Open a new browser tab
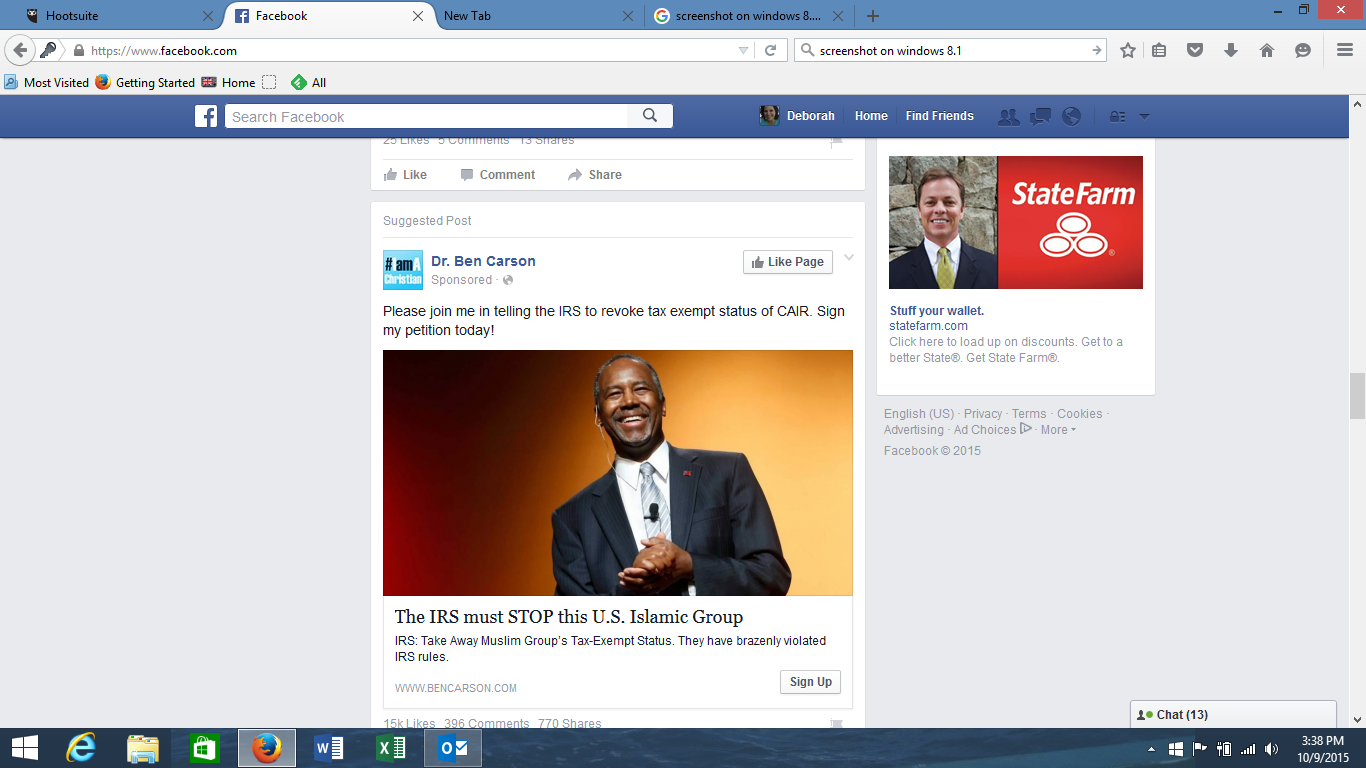Screen dimensions: 1366x768 873,16
